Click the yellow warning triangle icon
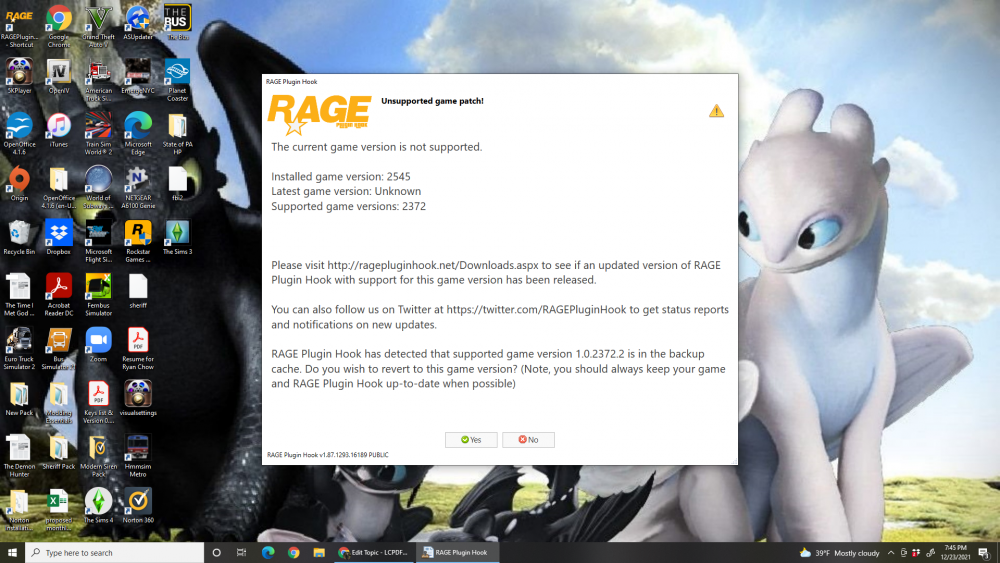The height and width of the screenshot is (563, 1000). pyautogui.click(x=716, y=111)
